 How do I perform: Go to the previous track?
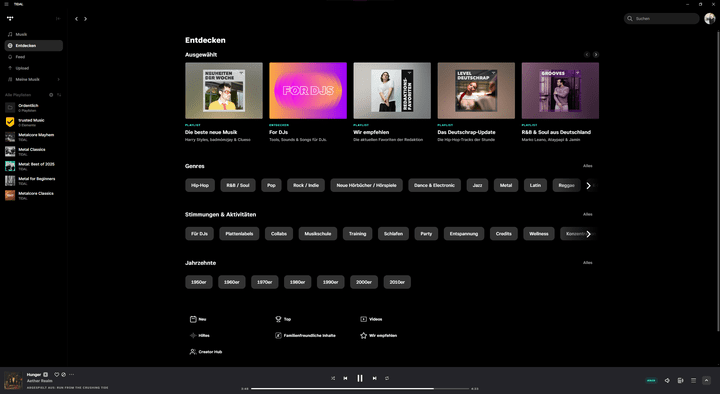(345, 378)
